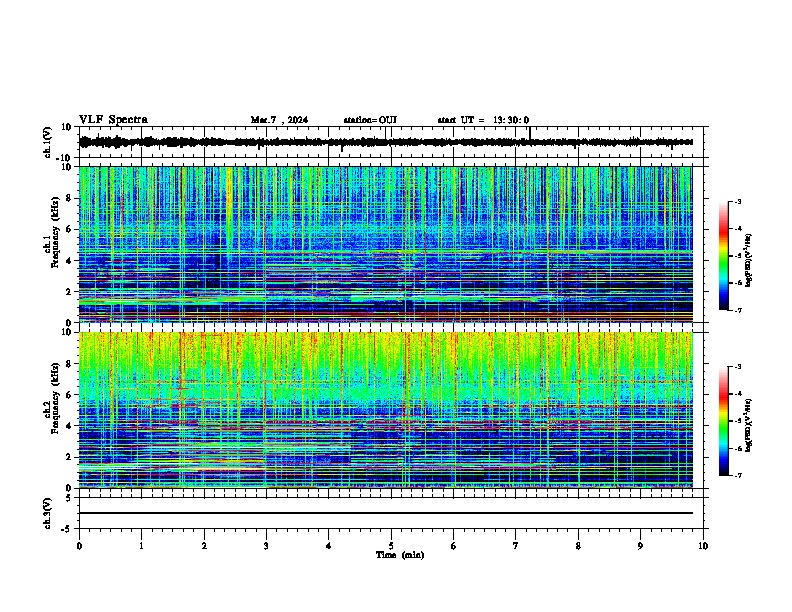
Task: Click time axis tick label "4"
Action: click(329, 546)
